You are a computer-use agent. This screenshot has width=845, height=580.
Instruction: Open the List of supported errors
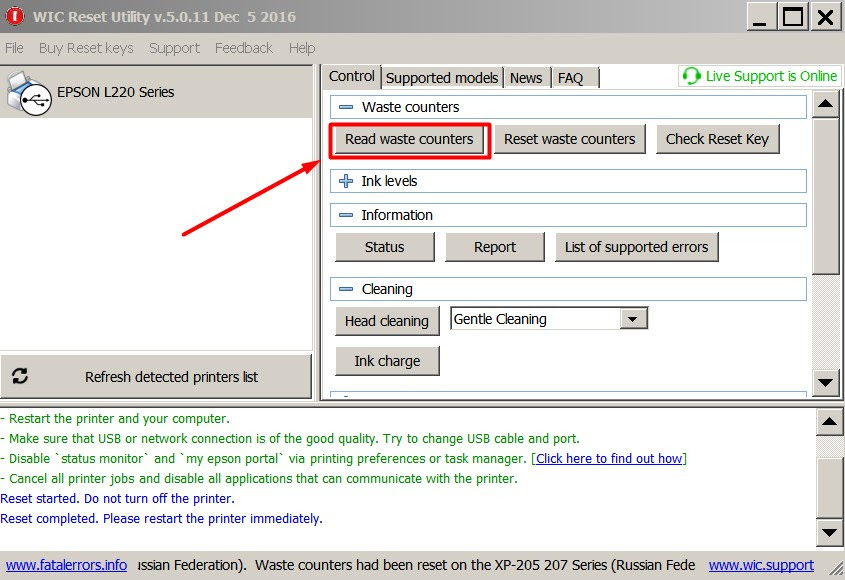[x=636, y=247]
